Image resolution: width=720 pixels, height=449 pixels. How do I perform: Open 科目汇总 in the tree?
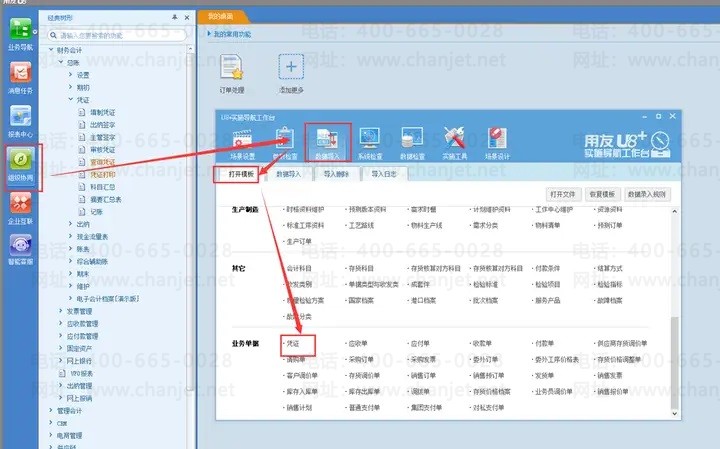103,186
